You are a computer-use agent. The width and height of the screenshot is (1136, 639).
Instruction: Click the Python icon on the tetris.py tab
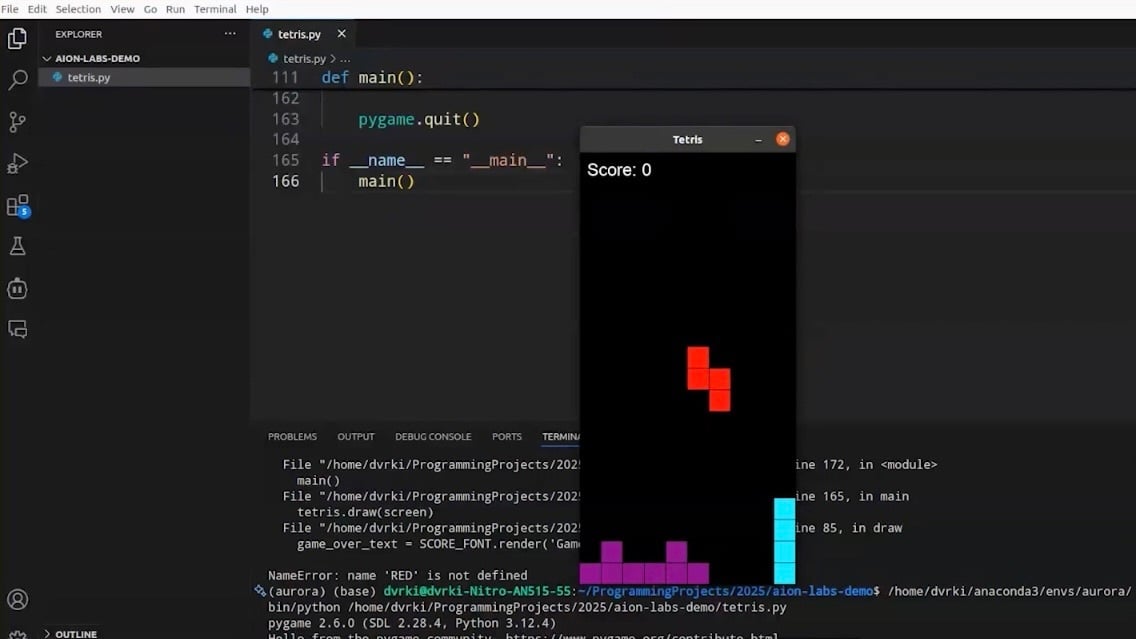[268, 33]
